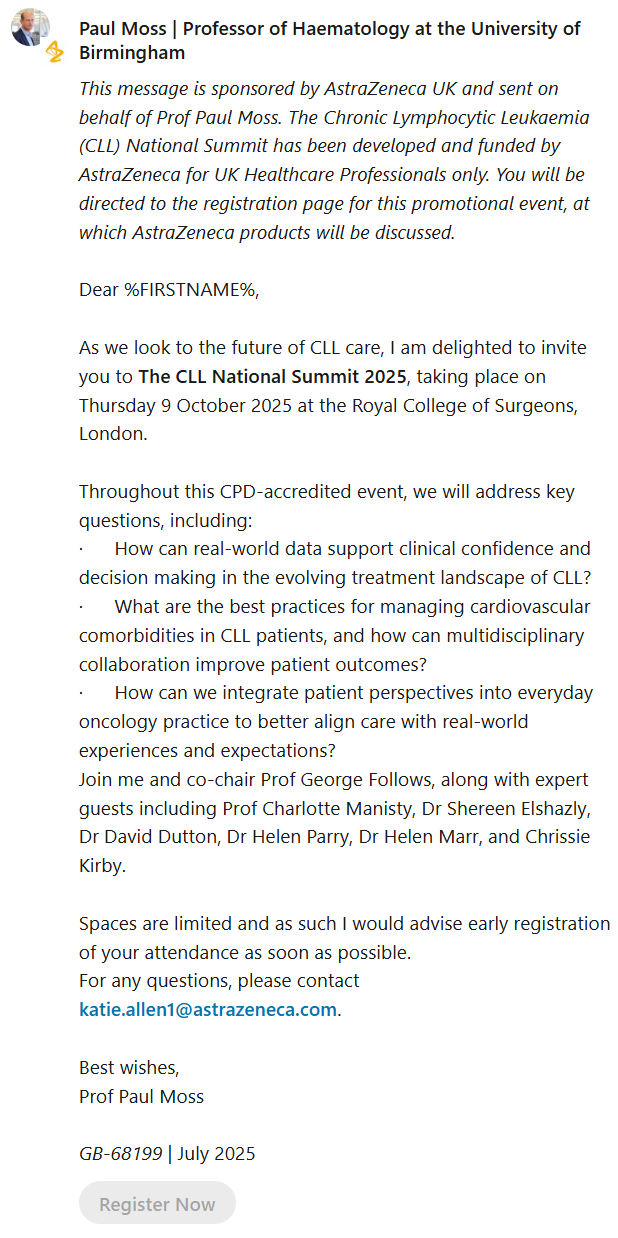This screenshot has height=1238, width=618.
Task: Click the Best wishes sign-off line
Action: [x=129, y=1067]
